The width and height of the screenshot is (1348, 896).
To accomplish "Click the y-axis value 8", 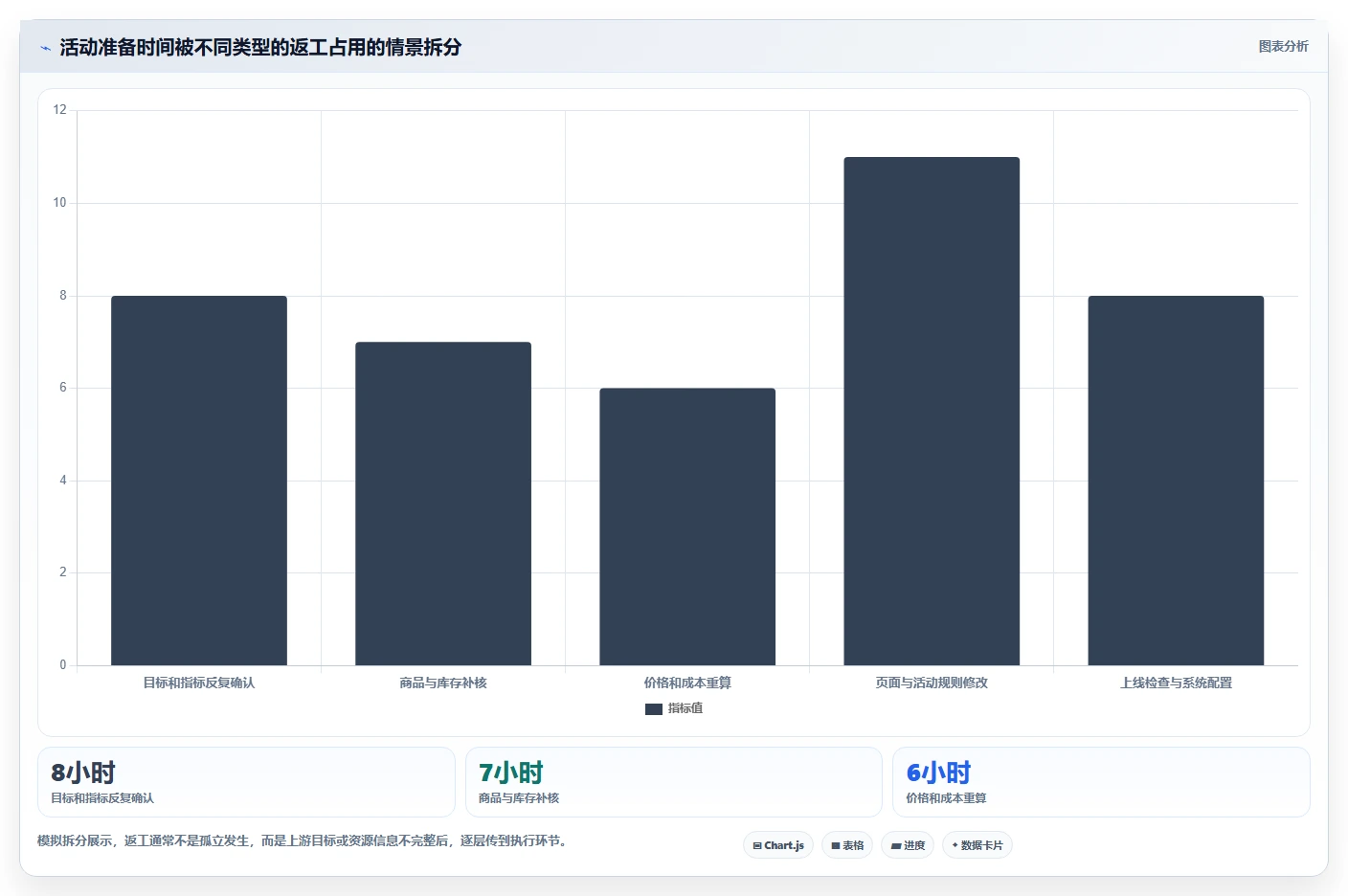I will tap(63, 296).
